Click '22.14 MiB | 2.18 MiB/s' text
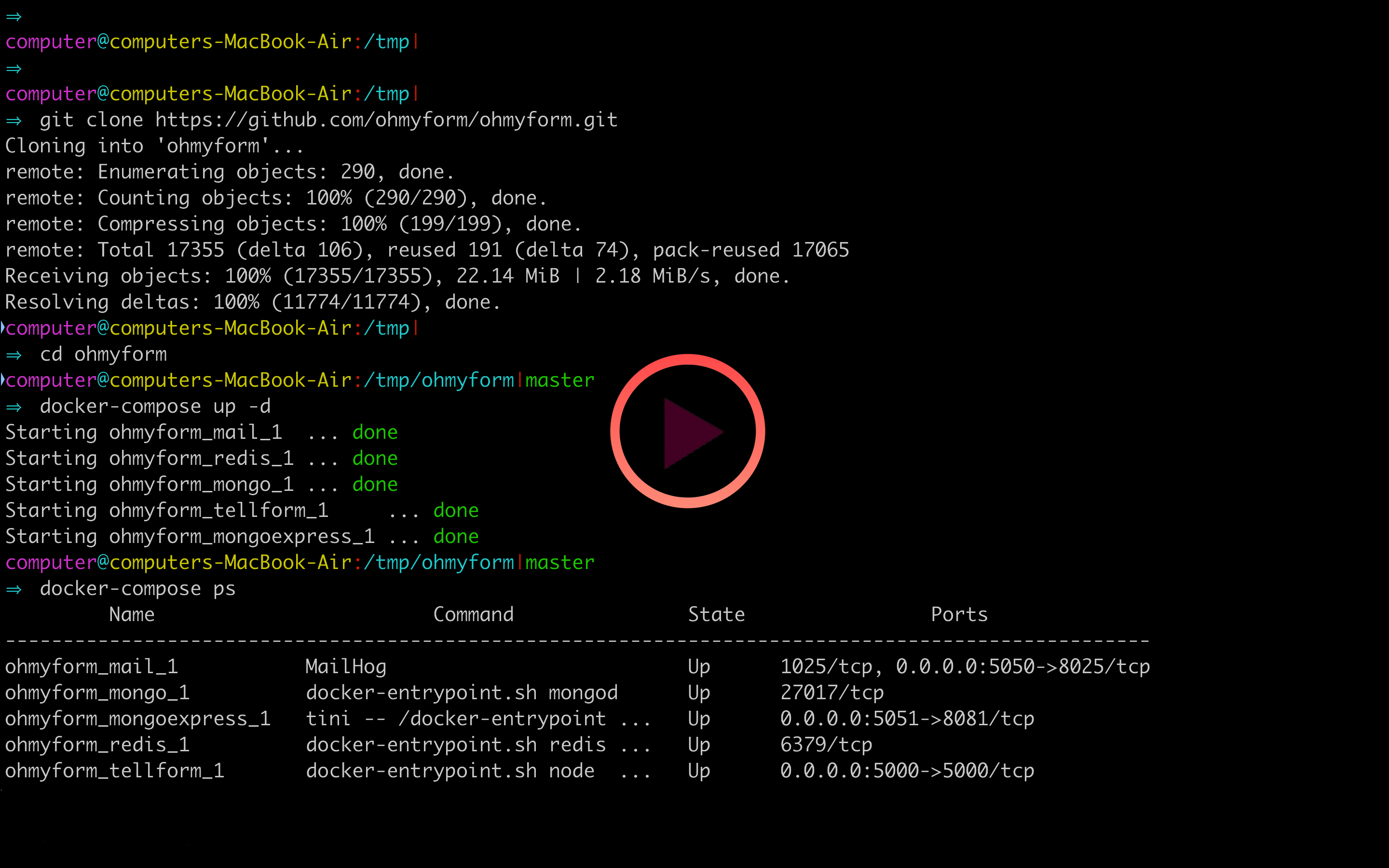This screenshot has width=1389, height=868. coord(588,276)
